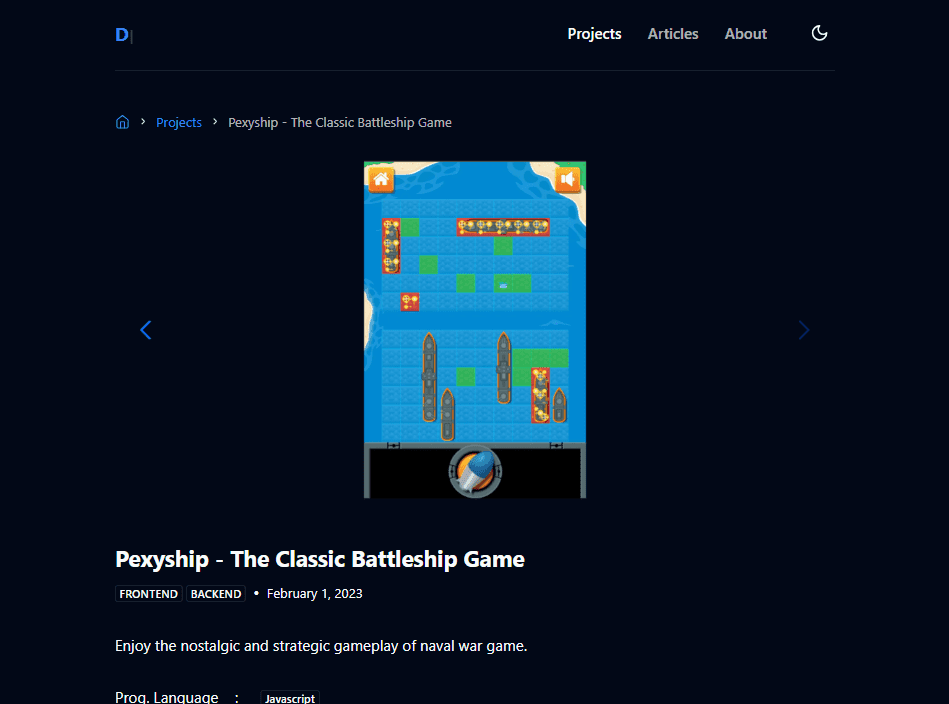This screenshot has height=704, width=949.
Task: Click the home breadcrumb icon
Action: (122, 123)
